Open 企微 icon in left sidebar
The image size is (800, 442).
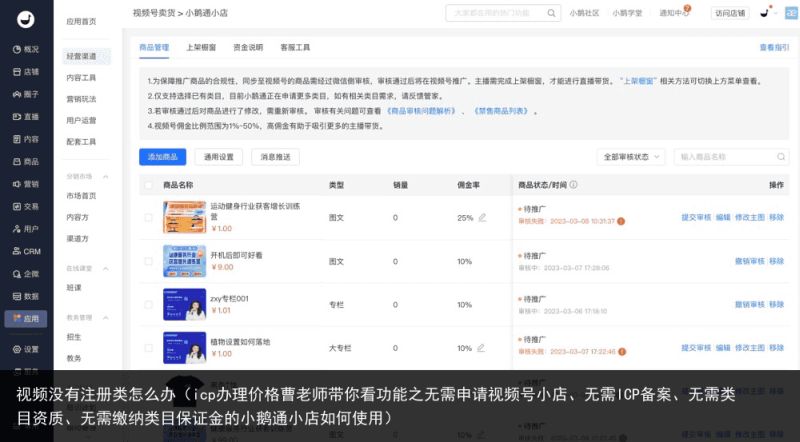(17, 274)
